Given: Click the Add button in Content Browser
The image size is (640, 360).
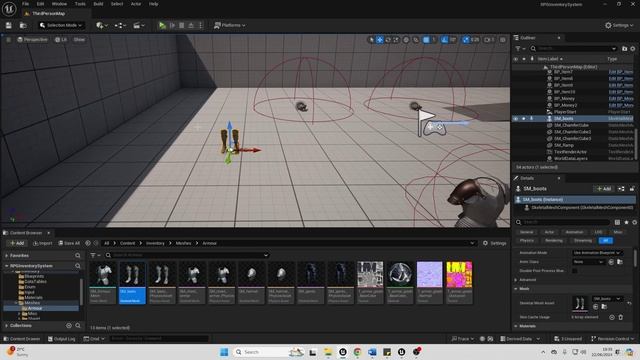Looking at the screenshot, I should click(17, 243).
